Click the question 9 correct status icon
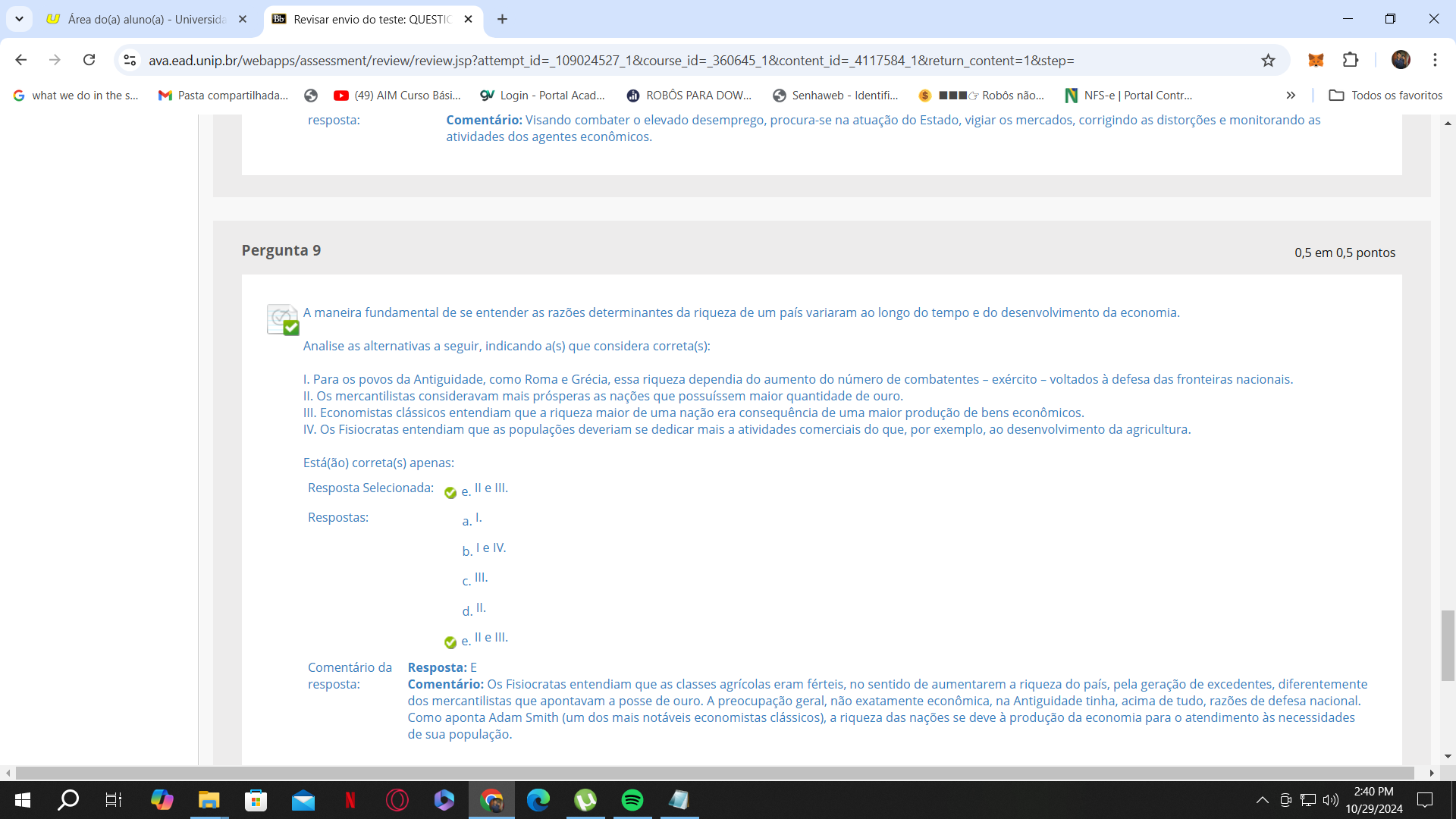 pyautogui.click(x=283, y=319)
